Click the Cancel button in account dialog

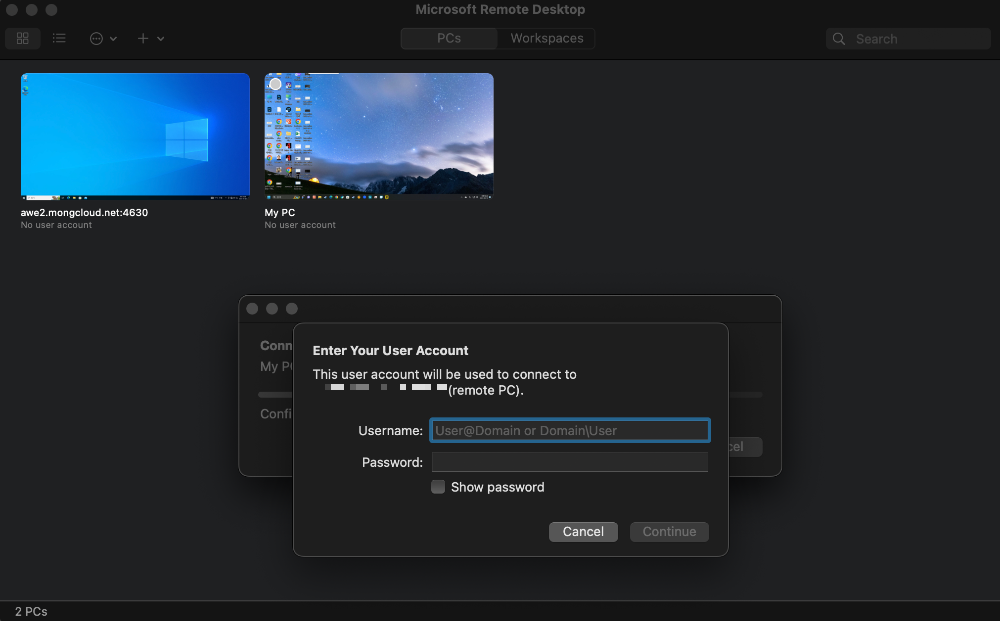(x=583, y=532)
